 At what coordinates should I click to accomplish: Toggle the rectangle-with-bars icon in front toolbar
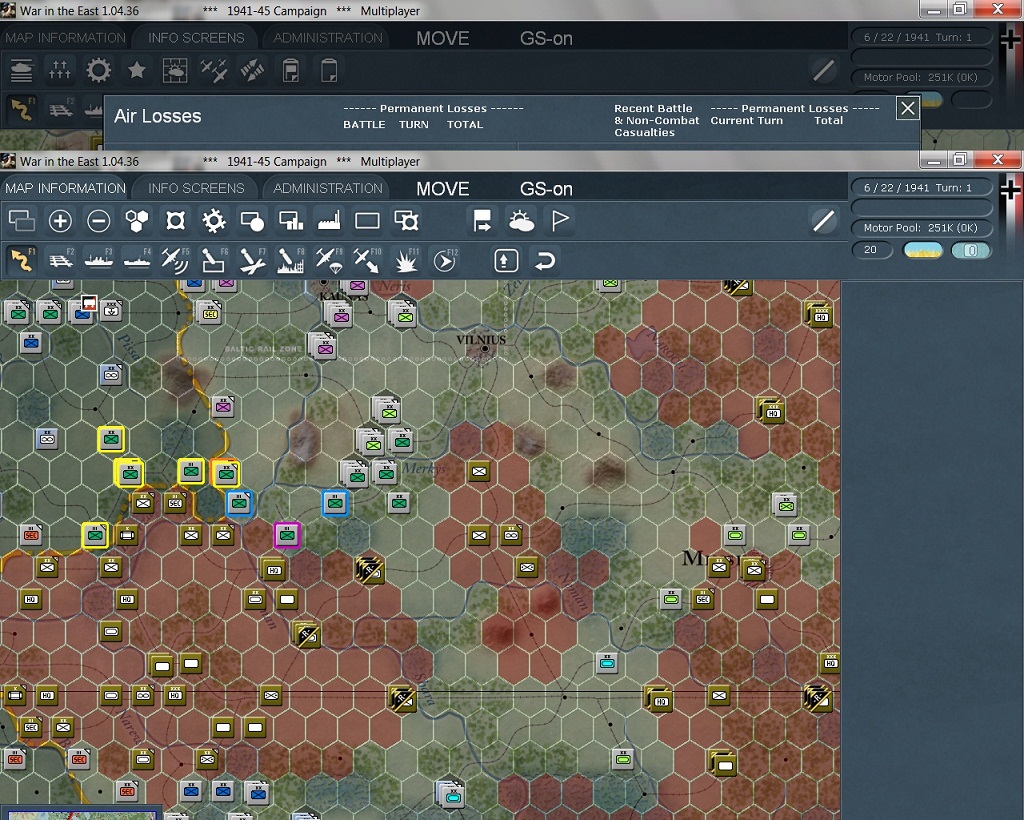tap(291, 221)
